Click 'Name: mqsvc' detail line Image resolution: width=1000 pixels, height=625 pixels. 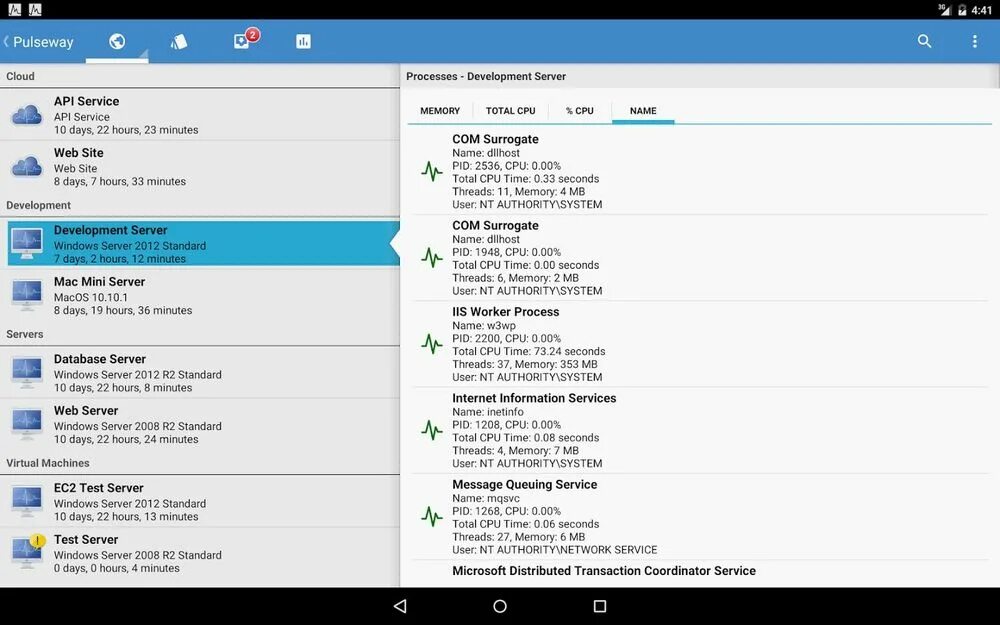pos(486,498)
